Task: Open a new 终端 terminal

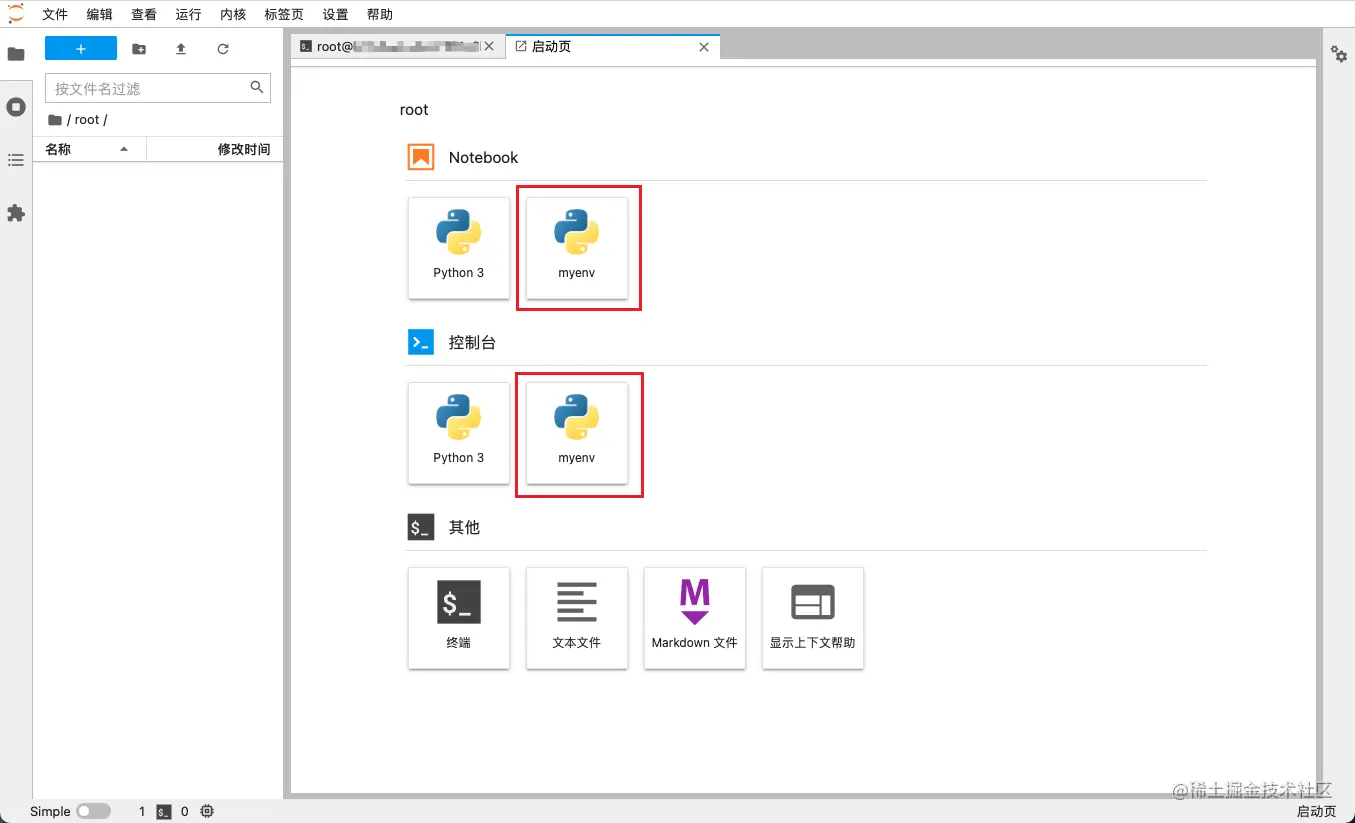Action: pyautogui.click(x=459, y=617)
